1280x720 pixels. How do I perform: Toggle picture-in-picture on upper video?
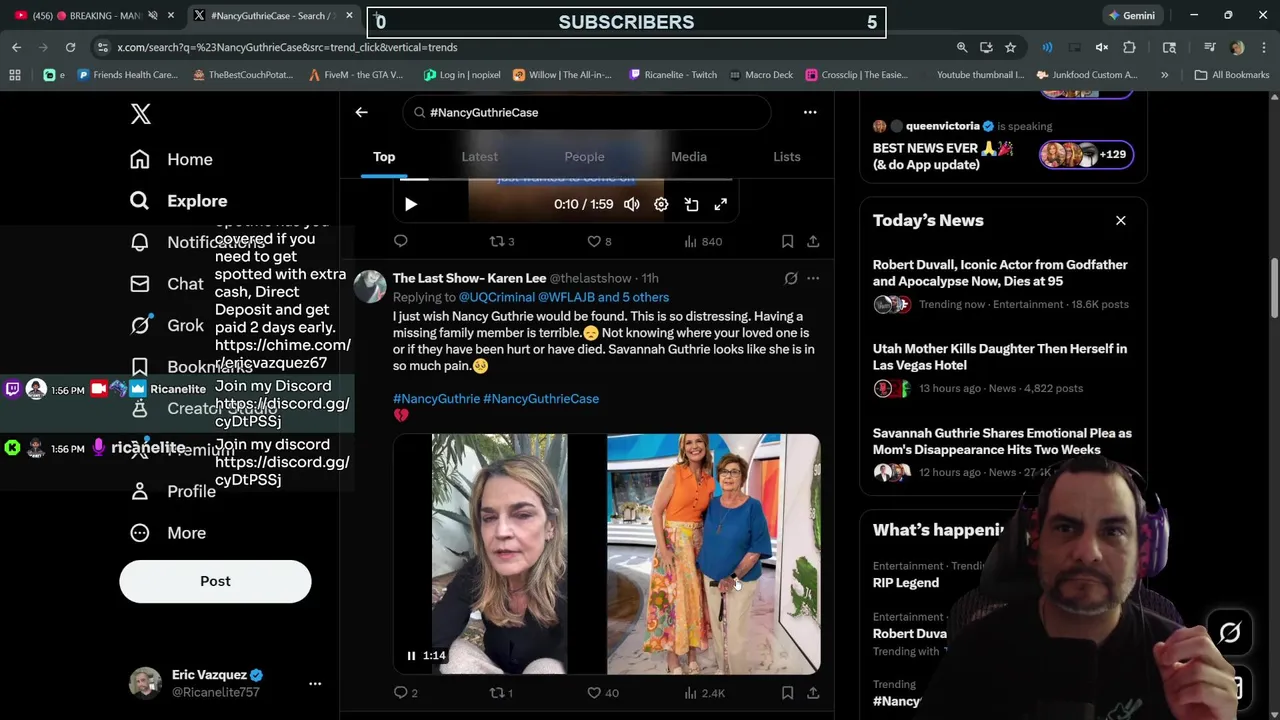click(x=691, y=204)
